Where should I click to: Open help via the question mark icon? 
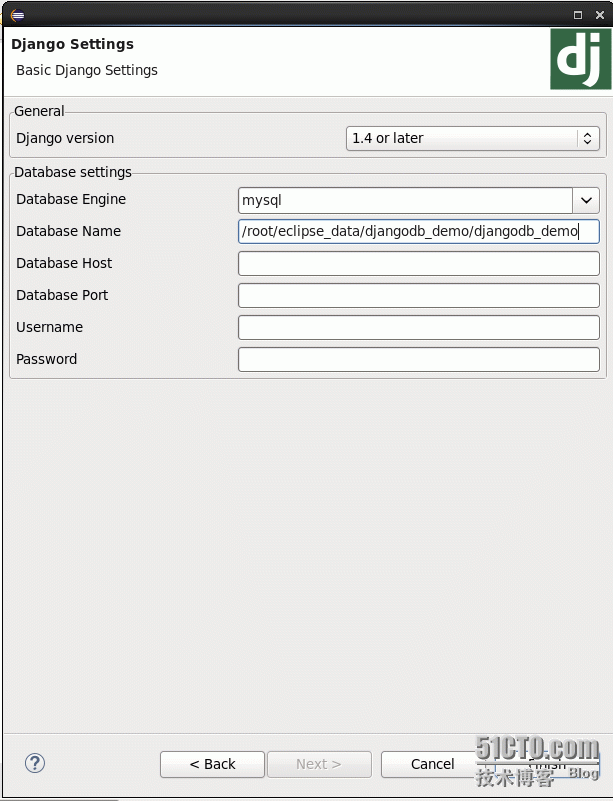(35, 763)
